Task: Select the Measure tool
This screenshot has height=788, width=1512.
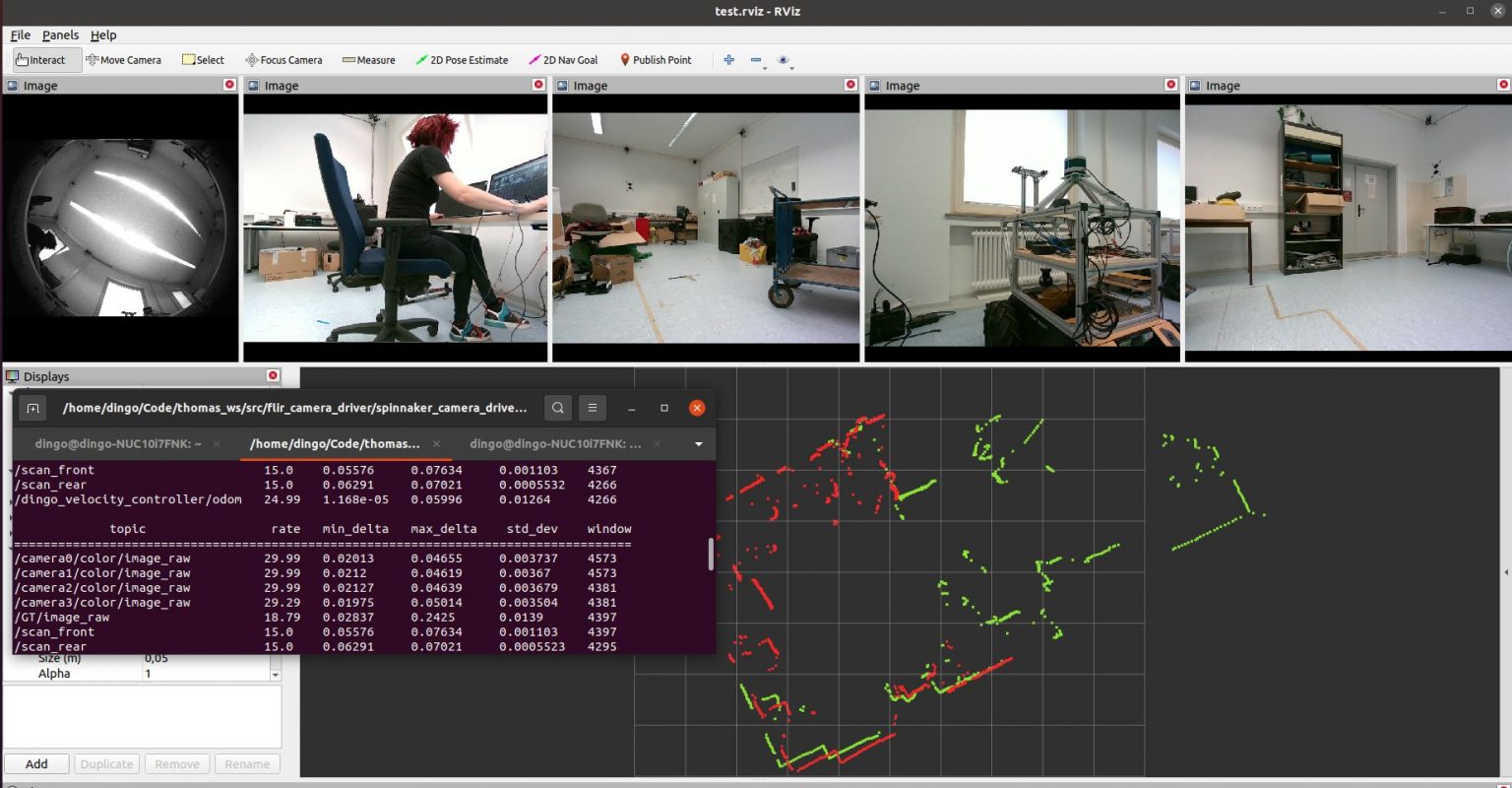Action: (368, 60)
